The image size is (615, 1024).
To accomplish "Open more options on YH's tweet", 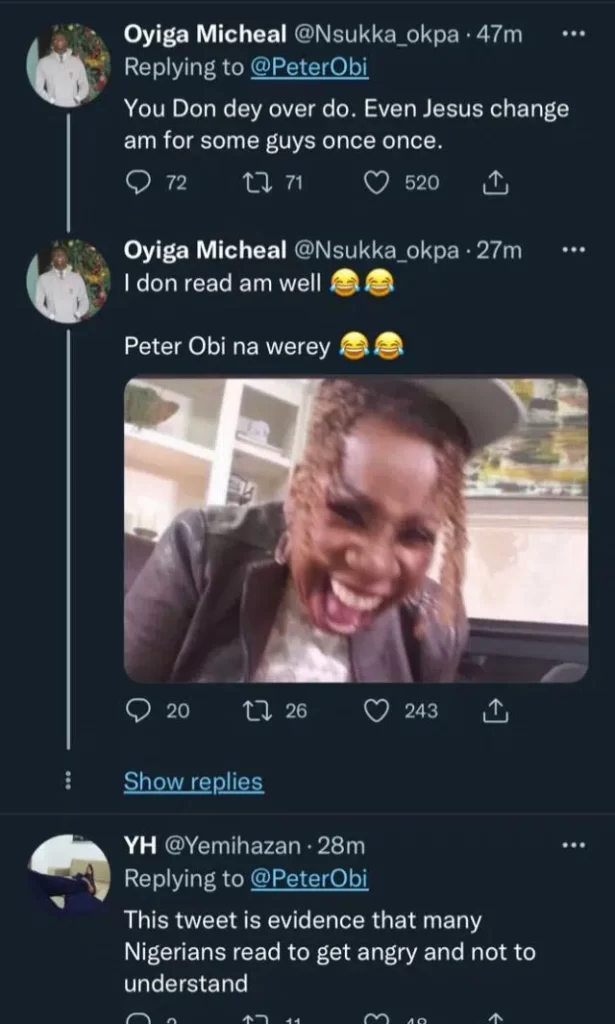I will click(573, 846).
